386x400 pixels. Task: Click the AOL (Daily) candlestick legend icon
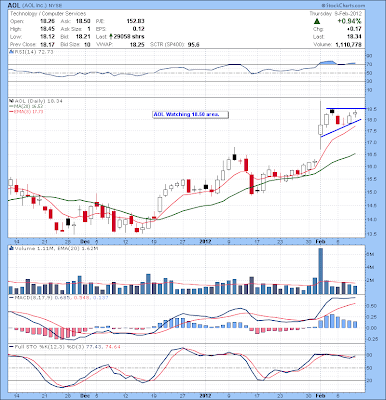pos(11,101)
